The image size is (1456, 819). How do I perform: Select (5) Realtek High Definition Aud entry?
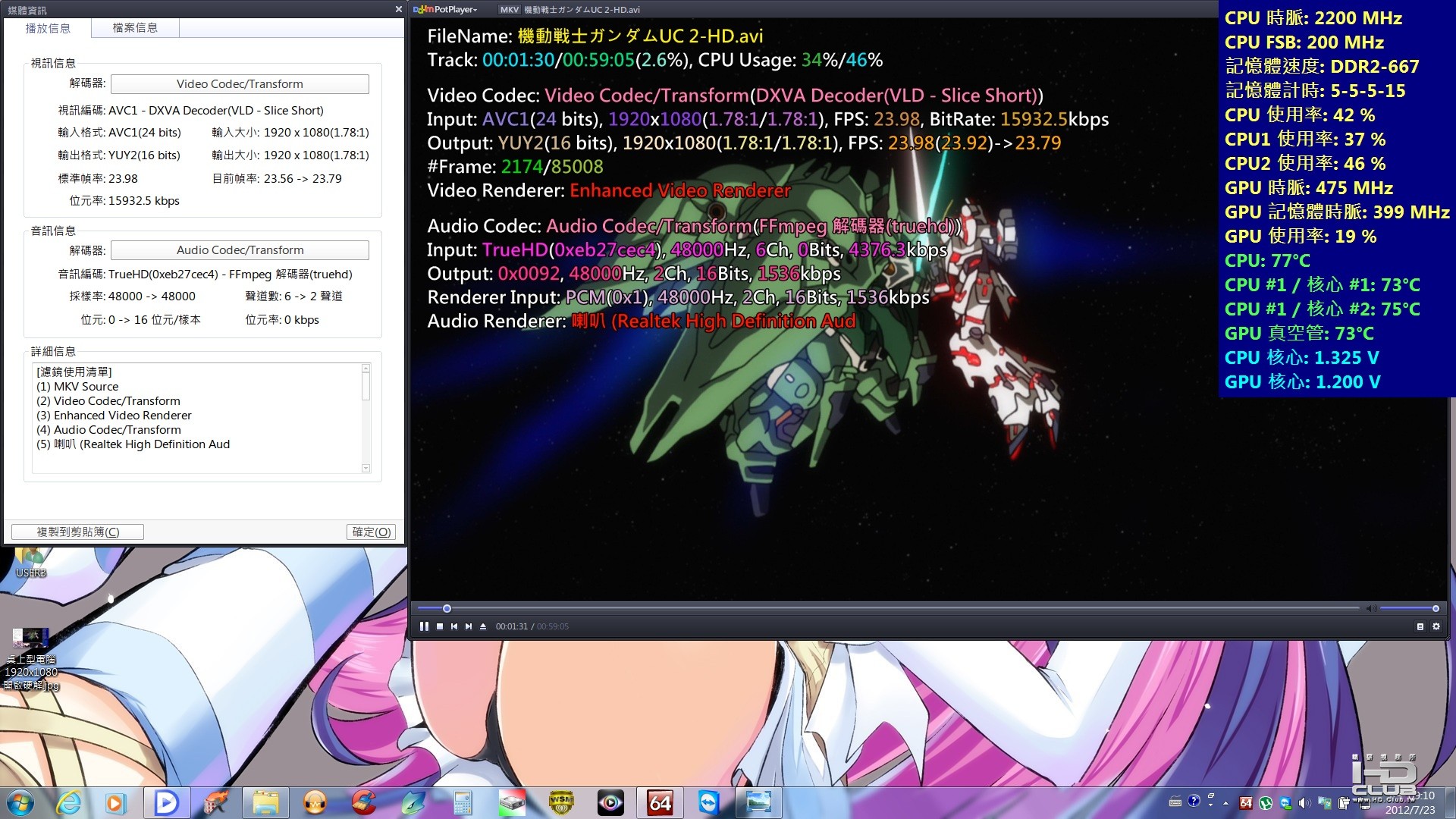(x=133, y=444)
